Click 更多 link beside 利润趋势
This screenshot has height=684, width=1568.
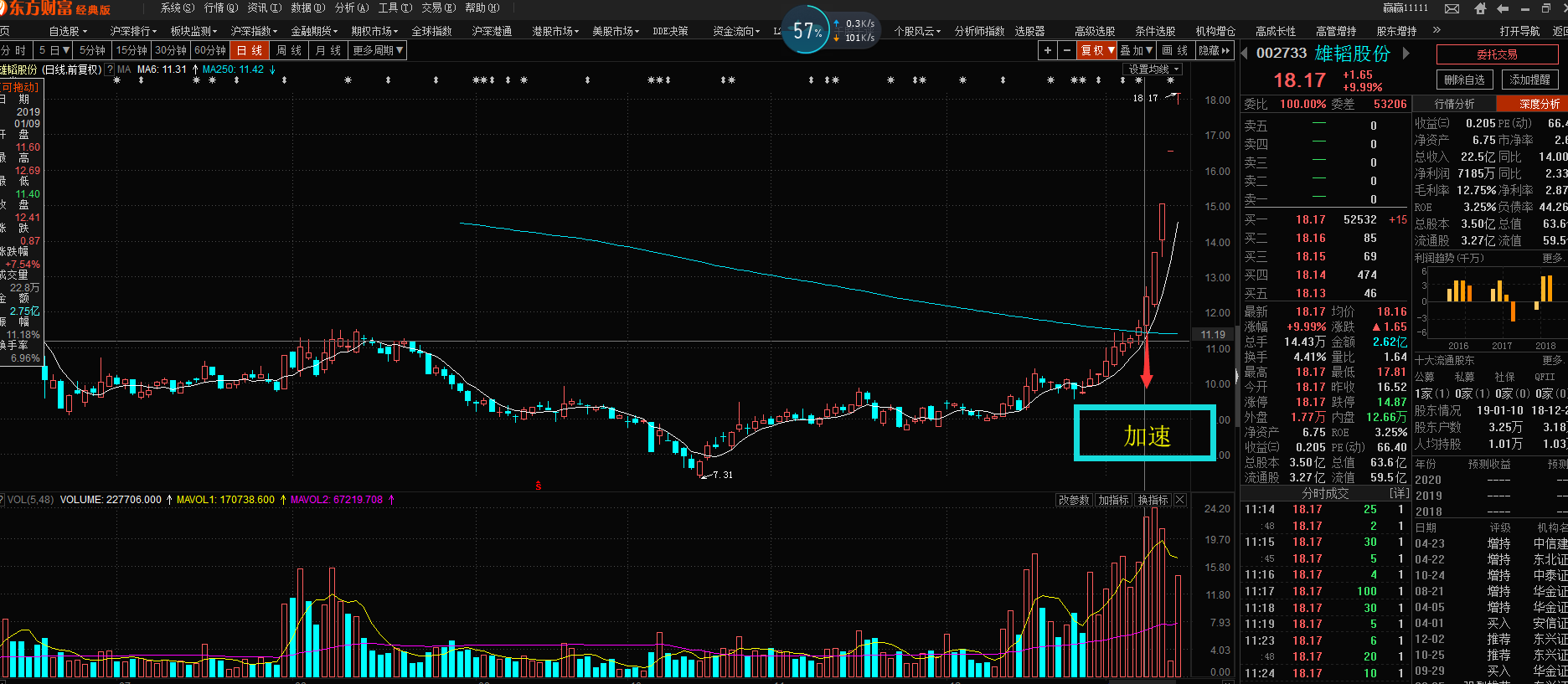click(x=1552, y=258)
